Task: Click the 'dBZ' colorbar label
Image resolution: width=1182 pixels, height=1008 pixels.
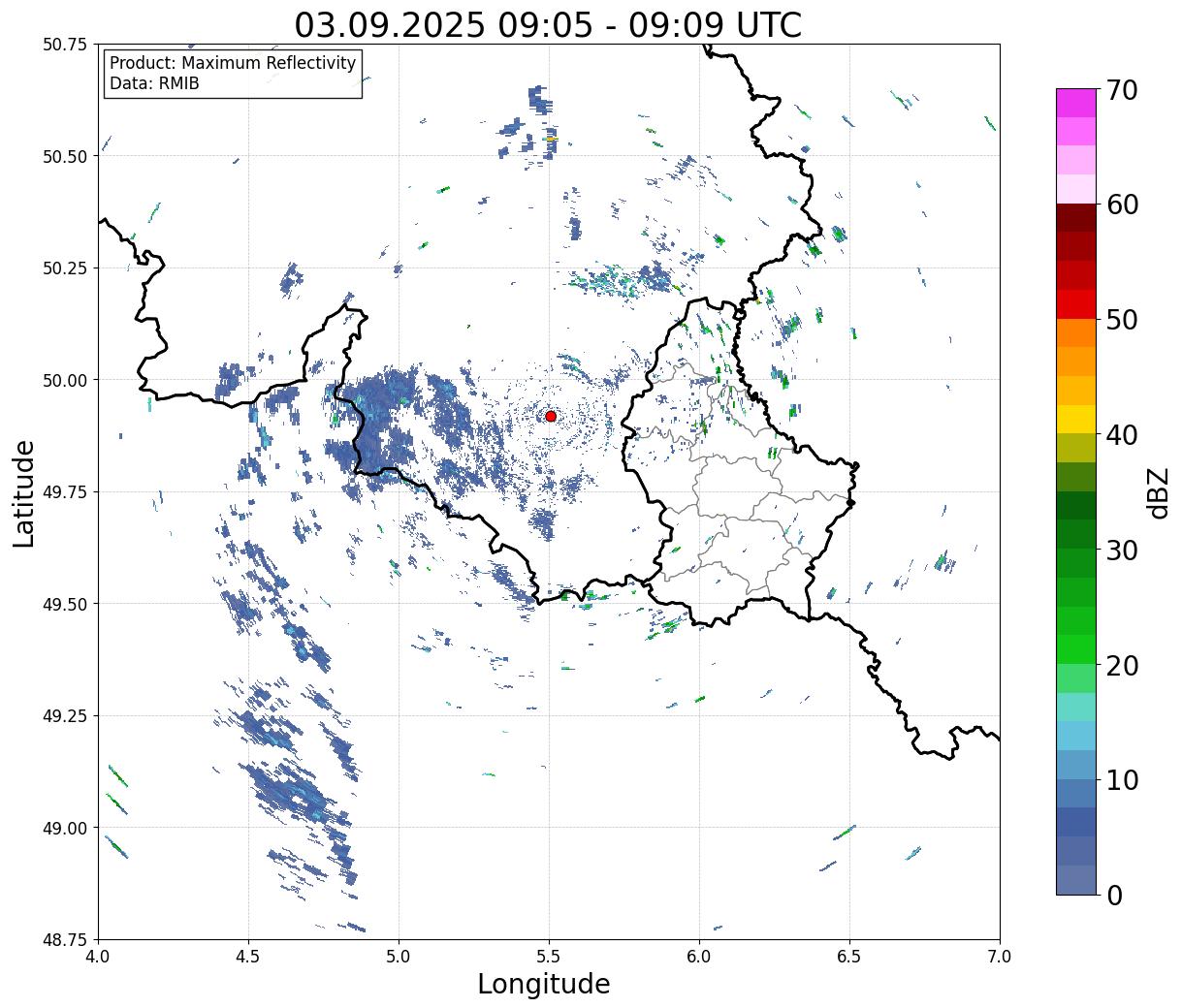Action: (x=1158, y=491)
